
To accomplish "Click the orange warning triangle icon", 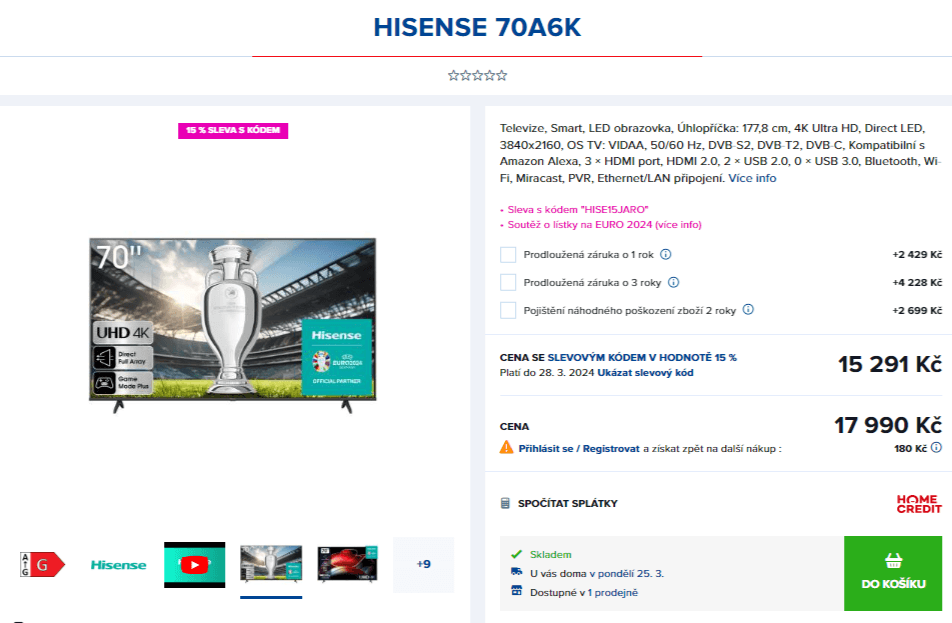I will point(506,448).
